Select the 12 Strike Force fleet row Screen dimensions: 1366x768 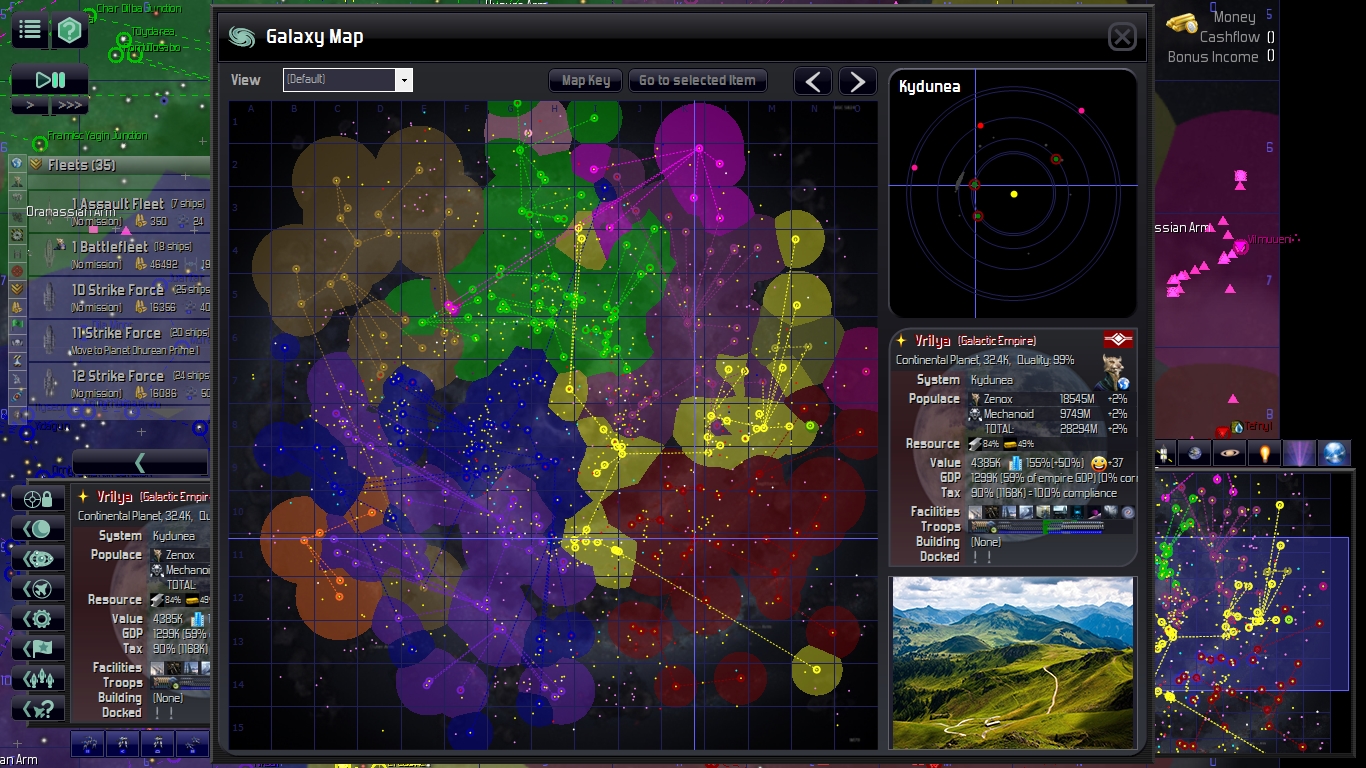119,383
